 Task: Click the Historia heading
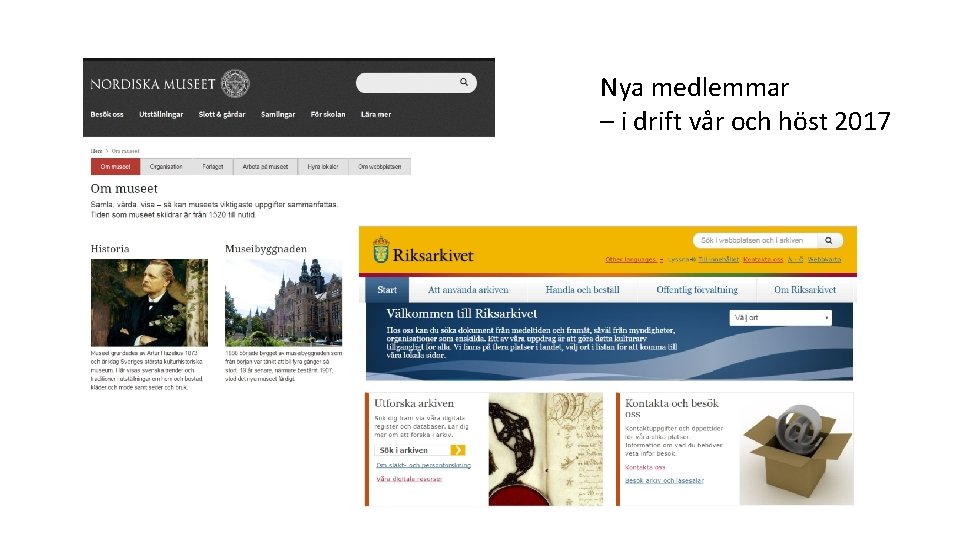click(110, 249)
